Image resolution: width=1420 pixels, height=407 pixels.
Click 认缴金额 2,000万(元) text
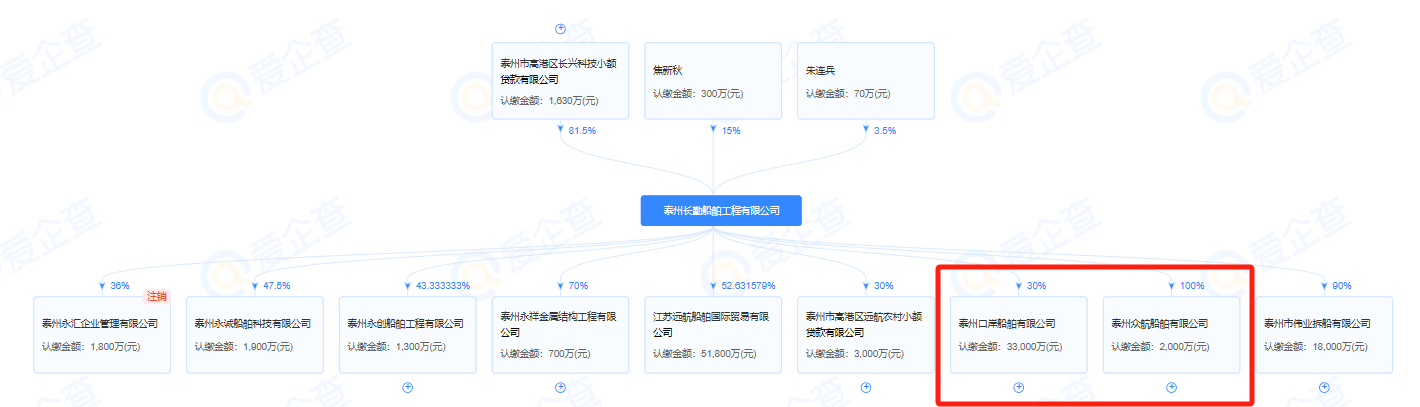[1162, 347]
